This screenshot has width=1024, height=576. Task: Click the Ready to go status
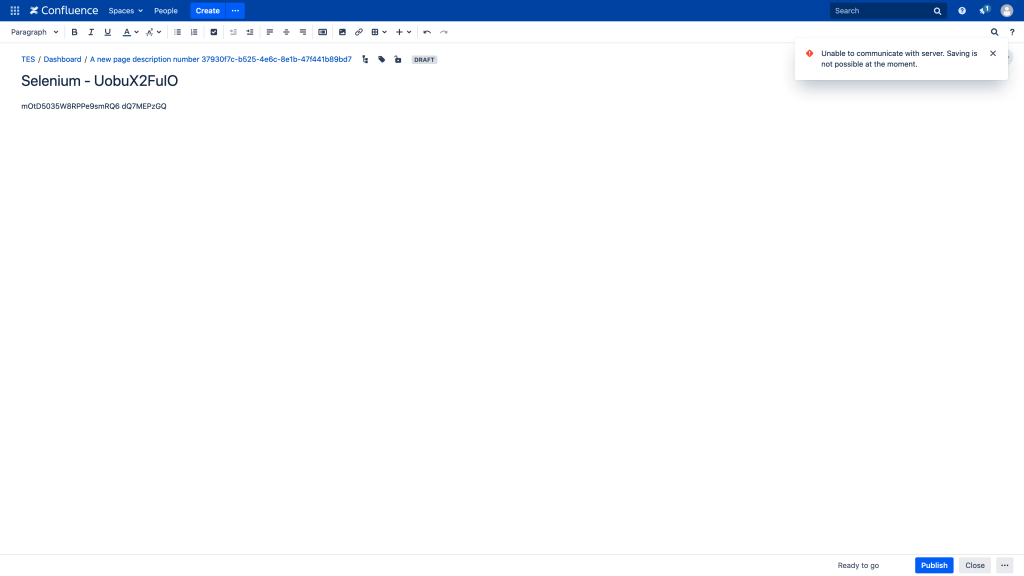[x=858, y=566]
